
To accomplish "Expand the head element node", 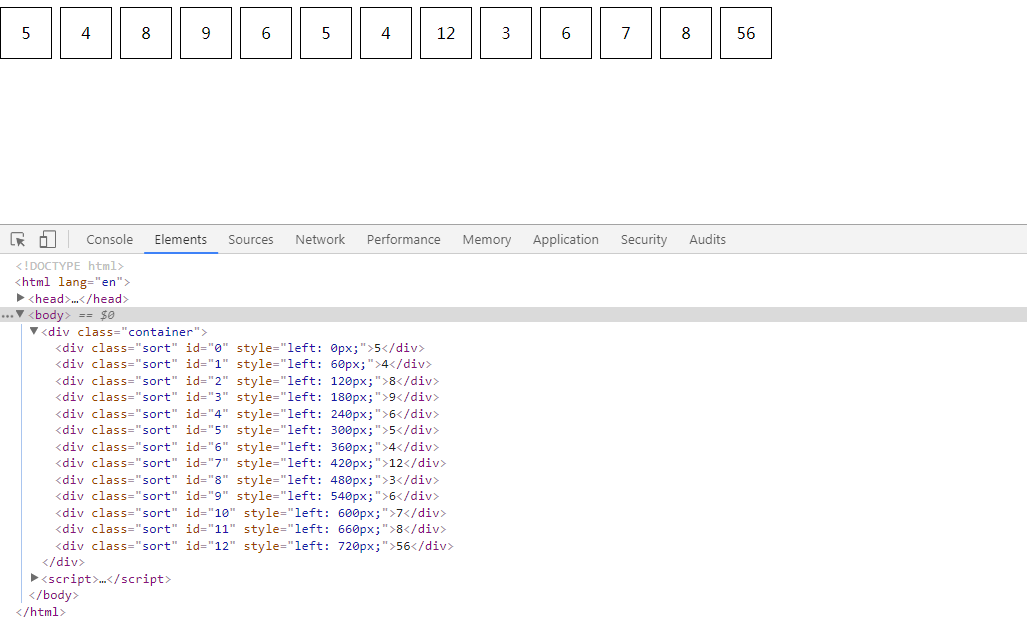I will (20, 298).
